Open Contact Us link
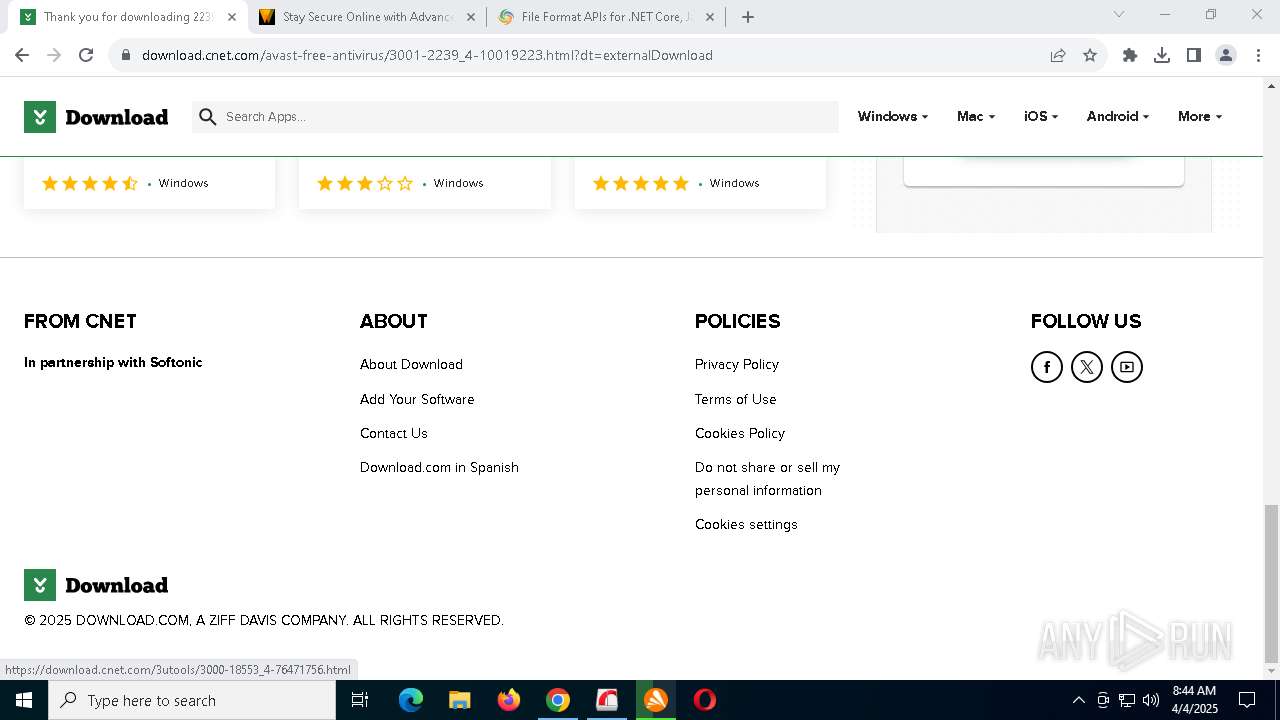 [394, 433]
